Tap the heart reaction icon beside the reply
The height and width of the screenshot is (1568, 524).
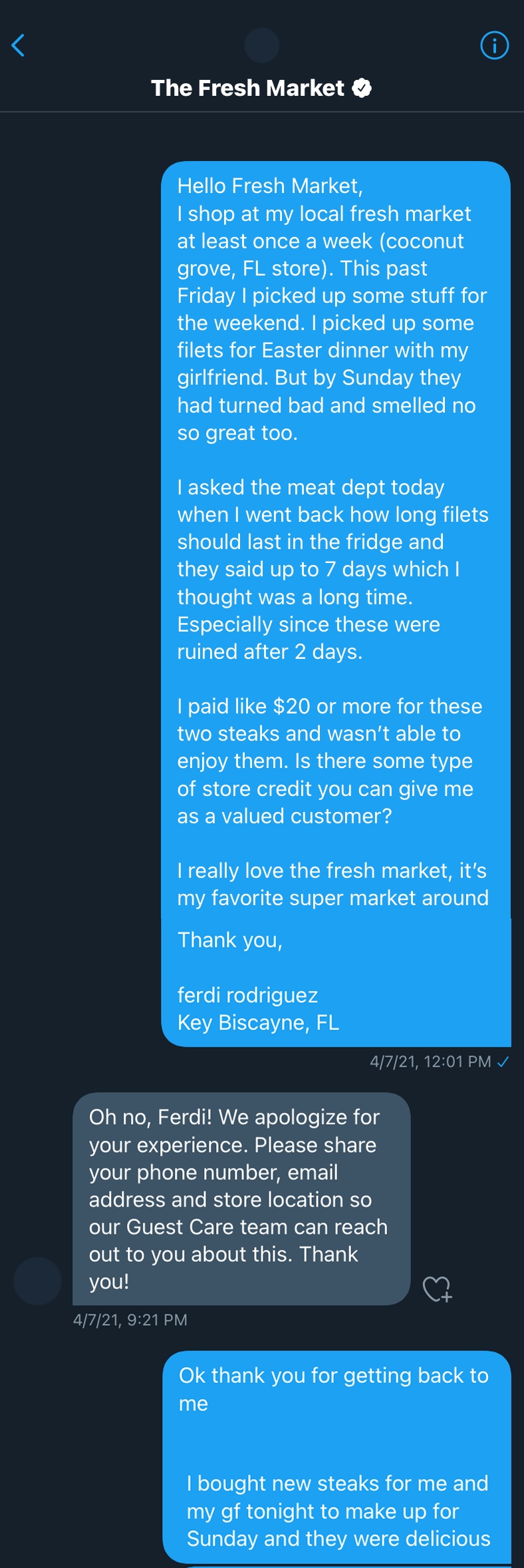(437, 1289)
